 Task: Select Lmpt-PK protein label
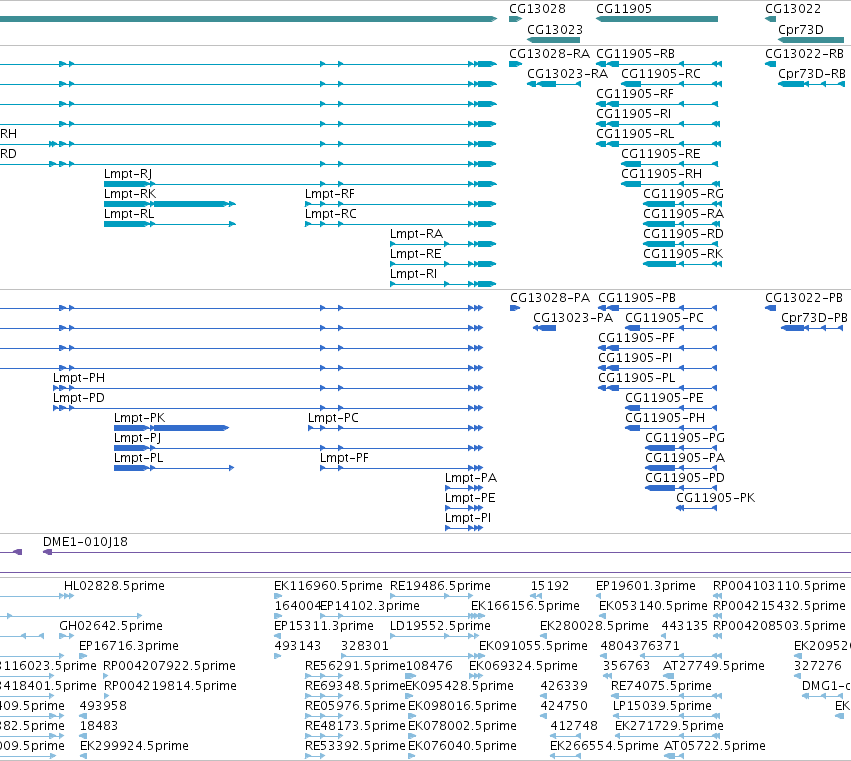pos(139,418)
